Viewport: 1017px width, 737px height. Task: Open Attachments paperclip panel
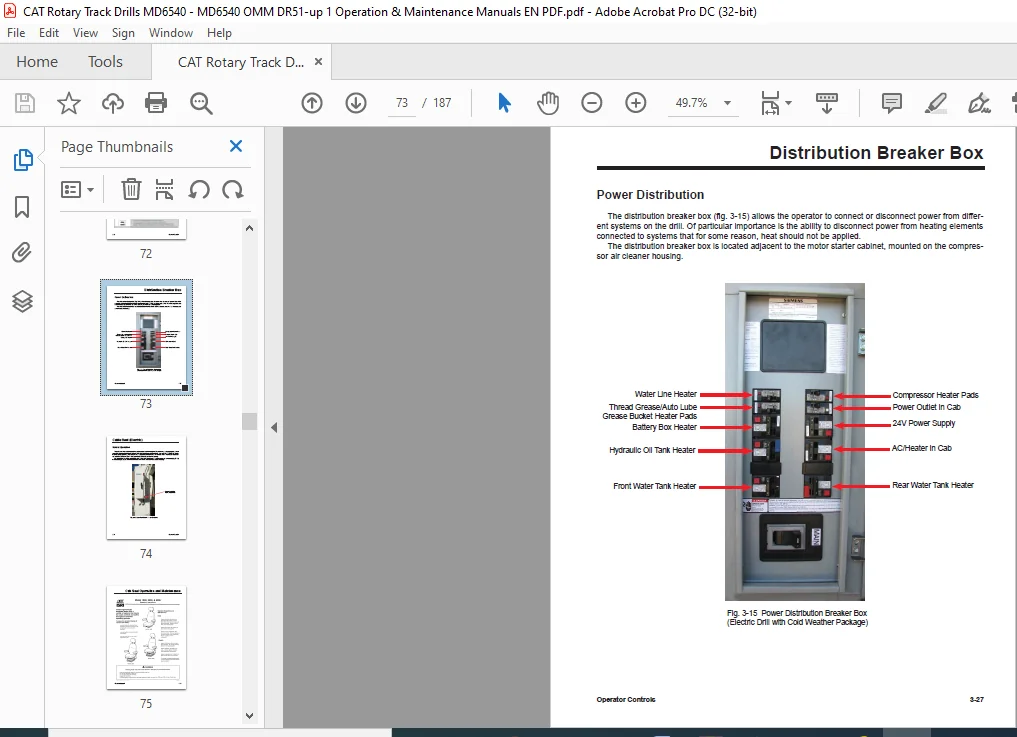click(x=21, y=253)
